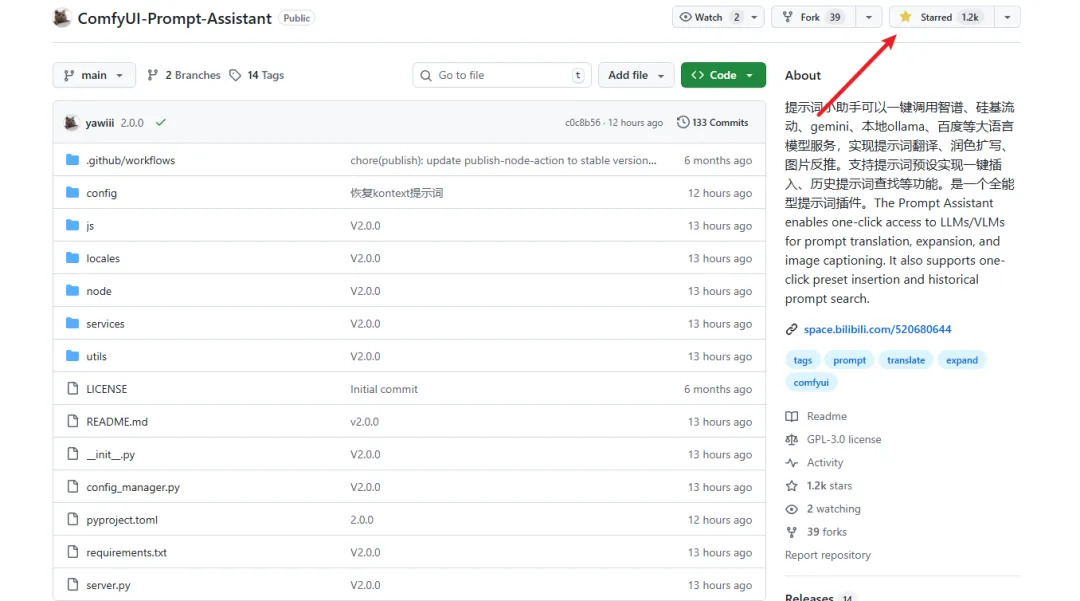Viewport: 1080px width, 601px height.
Task: Open the 恢复kontext提示词 commit message
Action: [397, 193]
